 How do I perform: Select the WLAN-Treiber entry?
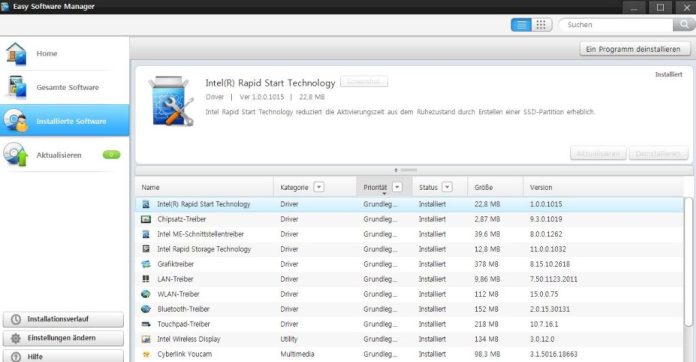(x=409, y=294)
